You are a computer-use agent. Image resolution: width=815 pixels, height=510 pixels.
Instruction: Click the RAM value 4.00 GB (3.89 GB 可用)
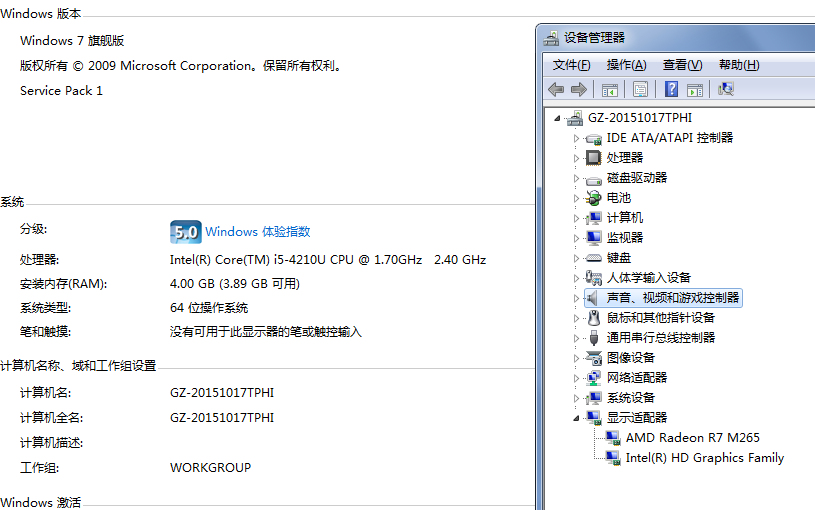[234, 284]
